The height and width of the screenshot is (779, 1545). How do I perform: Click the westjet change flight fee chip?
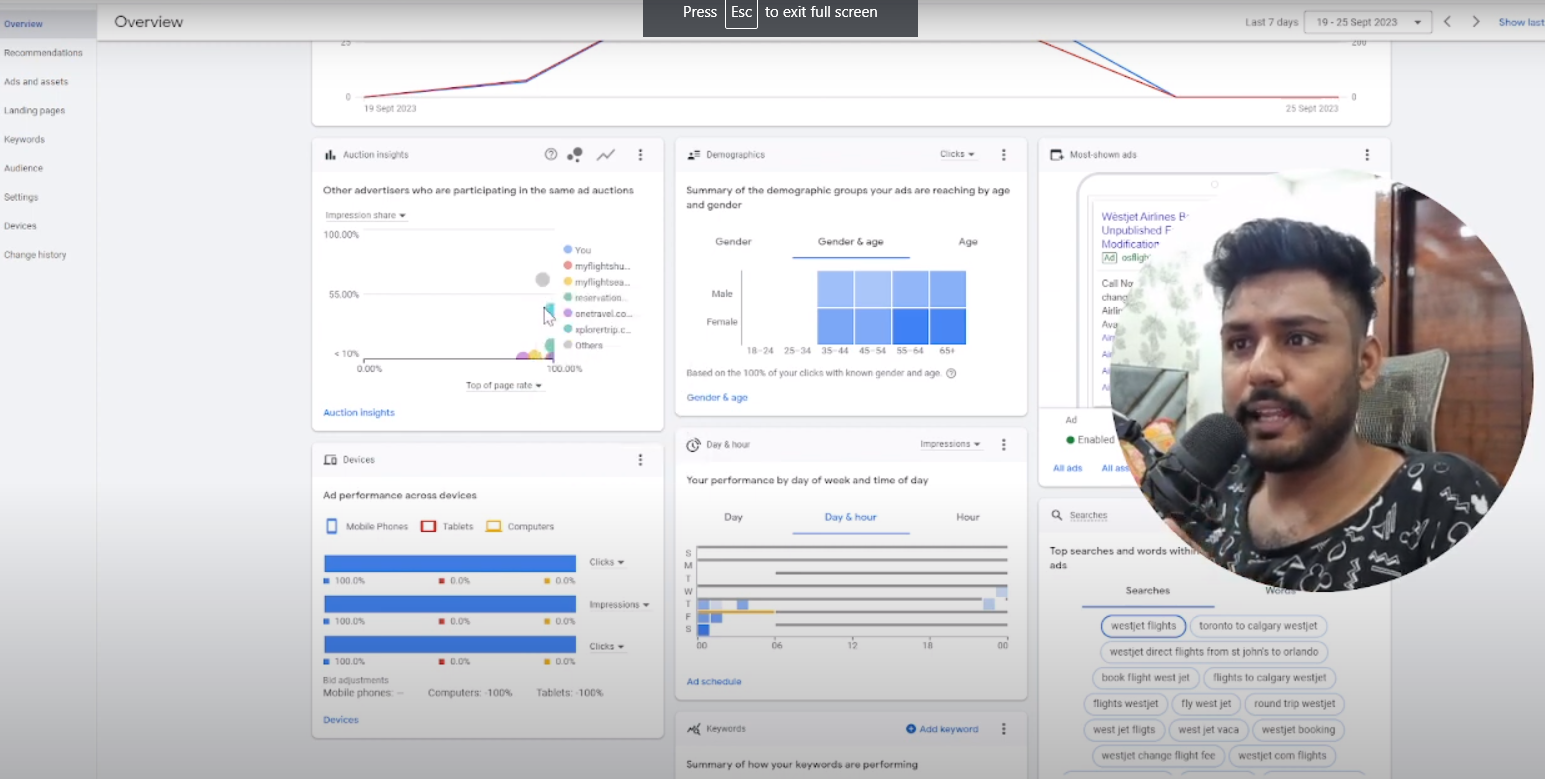[x=1158, y=756]
